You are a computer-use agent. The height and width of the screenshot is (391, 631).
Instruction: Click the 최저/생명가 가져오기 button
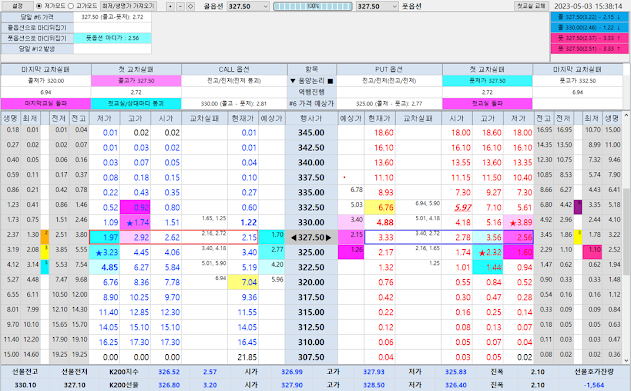pos(128,6)
